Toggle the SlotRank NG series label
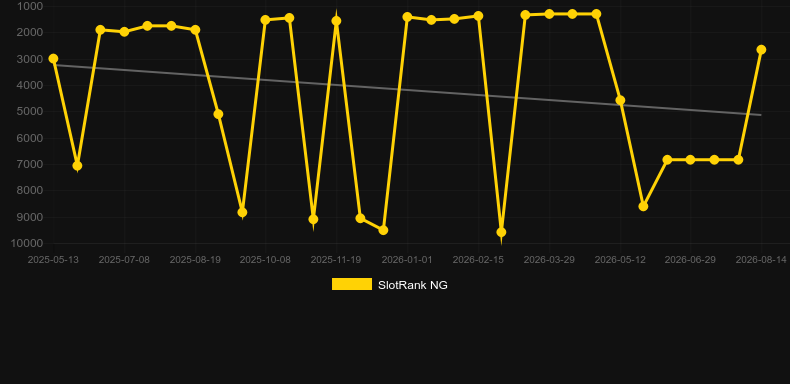Viewport: 790px width, 384px height. [x=413, y=285]
